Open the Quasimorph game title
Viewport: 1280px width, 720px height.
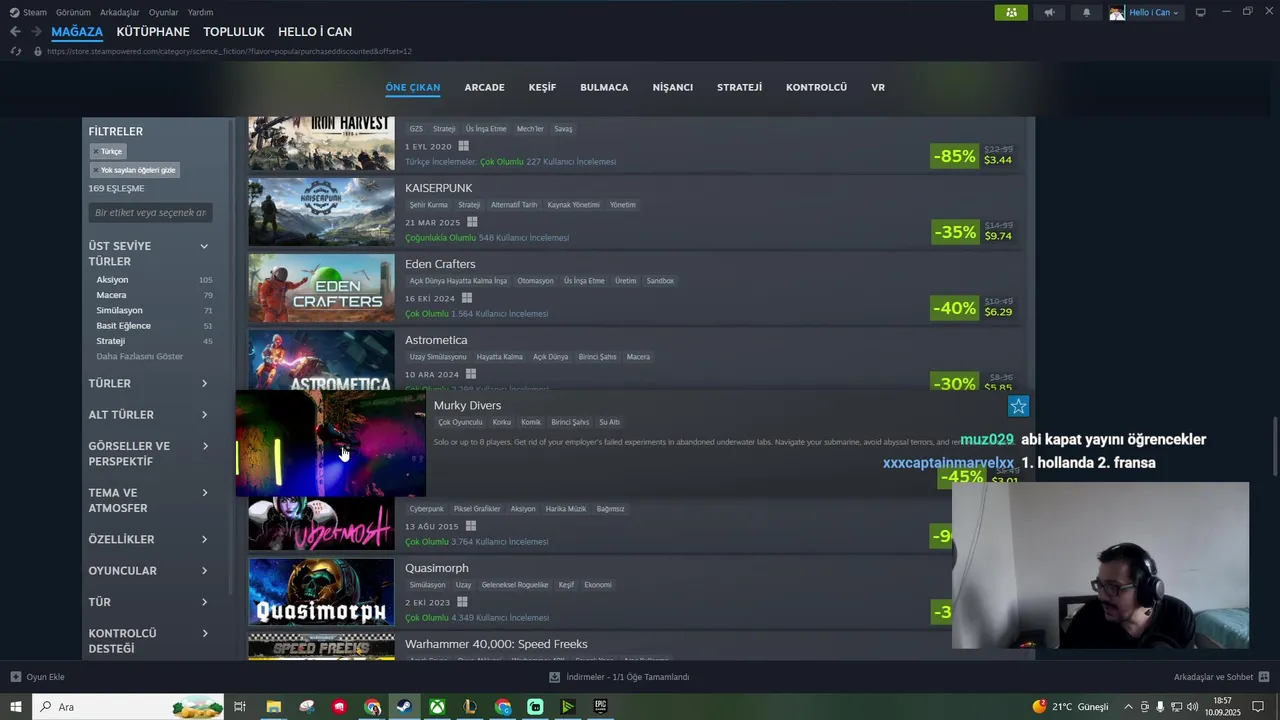click(x=436, y=568)
